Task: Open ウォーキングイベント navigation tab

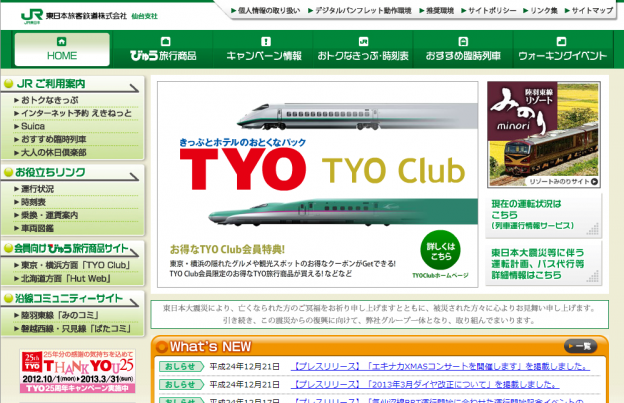Action: coord(563,49)
